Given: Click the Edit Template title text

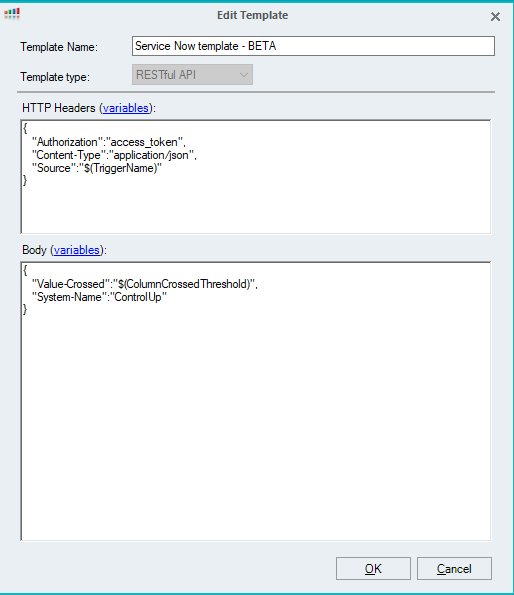Looking at the screenshot, I should tap(253, 15).
